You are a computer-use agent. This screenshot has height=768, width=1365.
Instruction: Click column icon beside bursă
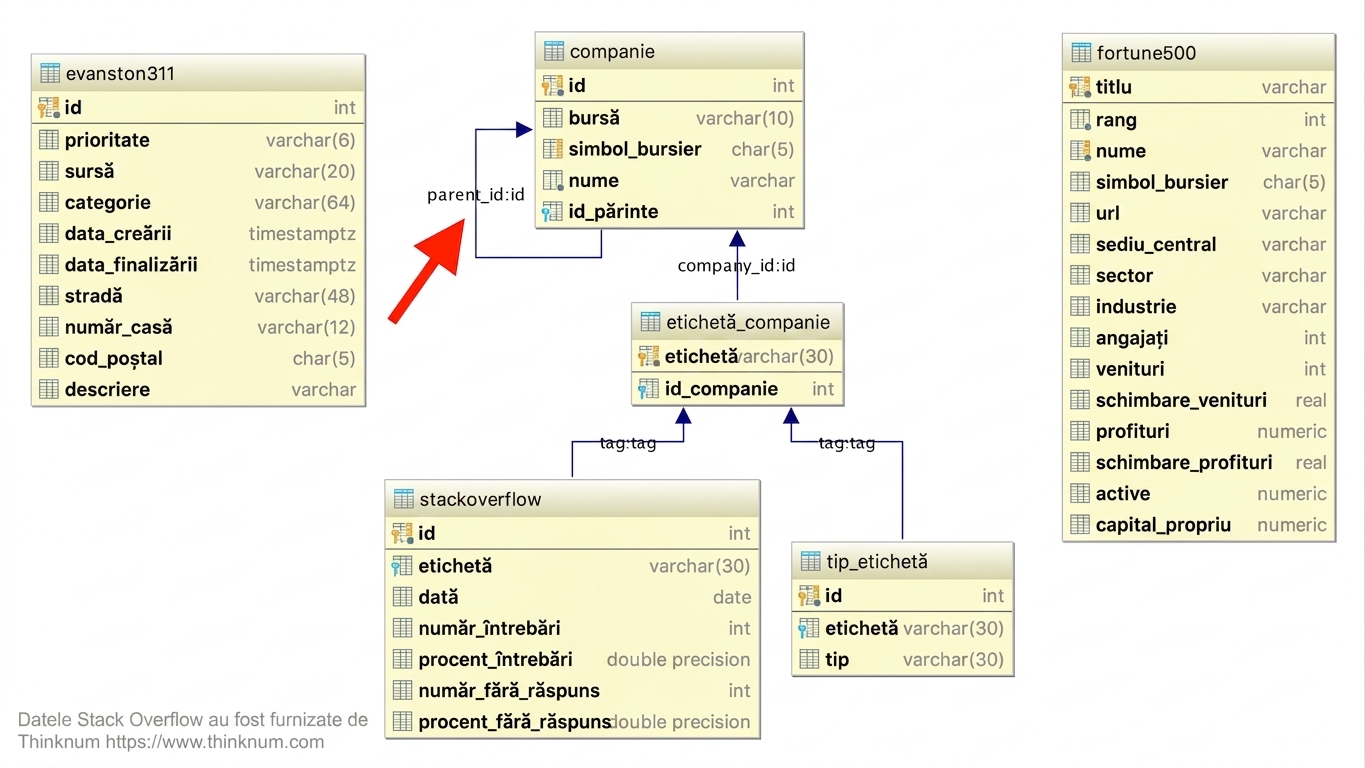point(553,118)
